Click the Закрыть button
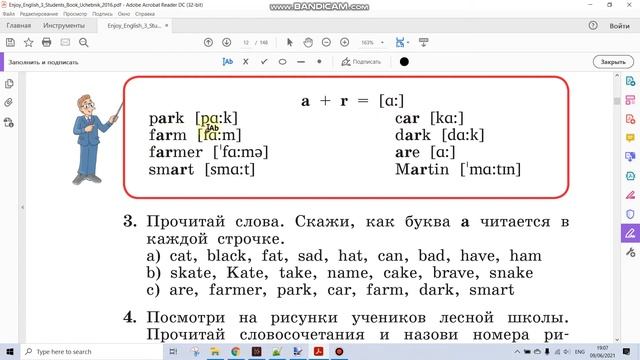 [613, 62]
